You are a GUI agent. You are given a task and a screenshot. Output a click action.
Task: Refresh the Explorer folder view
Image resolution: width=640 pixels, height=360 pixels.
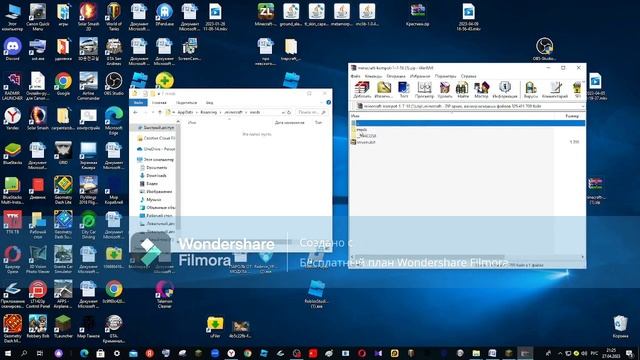(289, 112)
